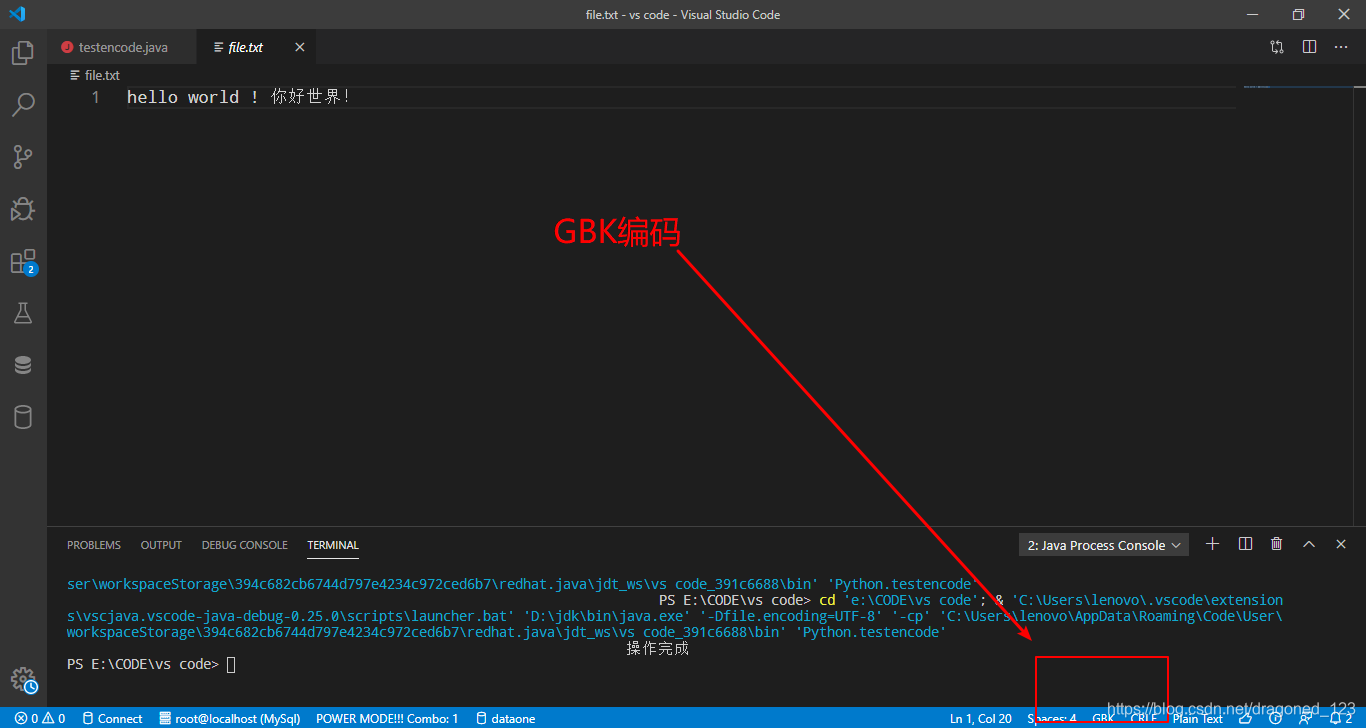Split the terminal panel
The height and width of the screenshot is (728, 1366).
[x=1245, y=544]
